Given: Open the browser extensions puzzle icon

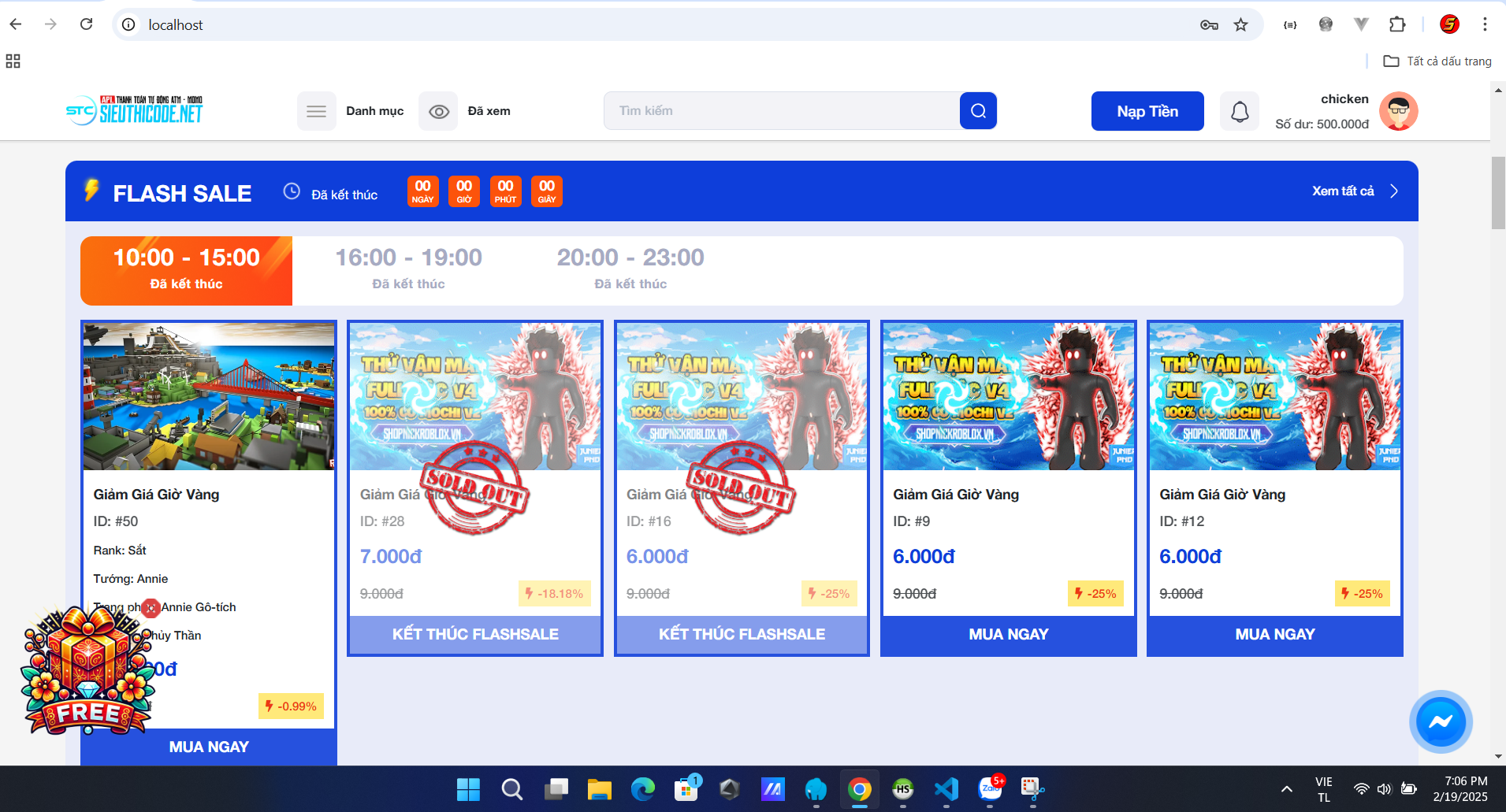Looking at the screenshot, I should [x=1397, y=24].
